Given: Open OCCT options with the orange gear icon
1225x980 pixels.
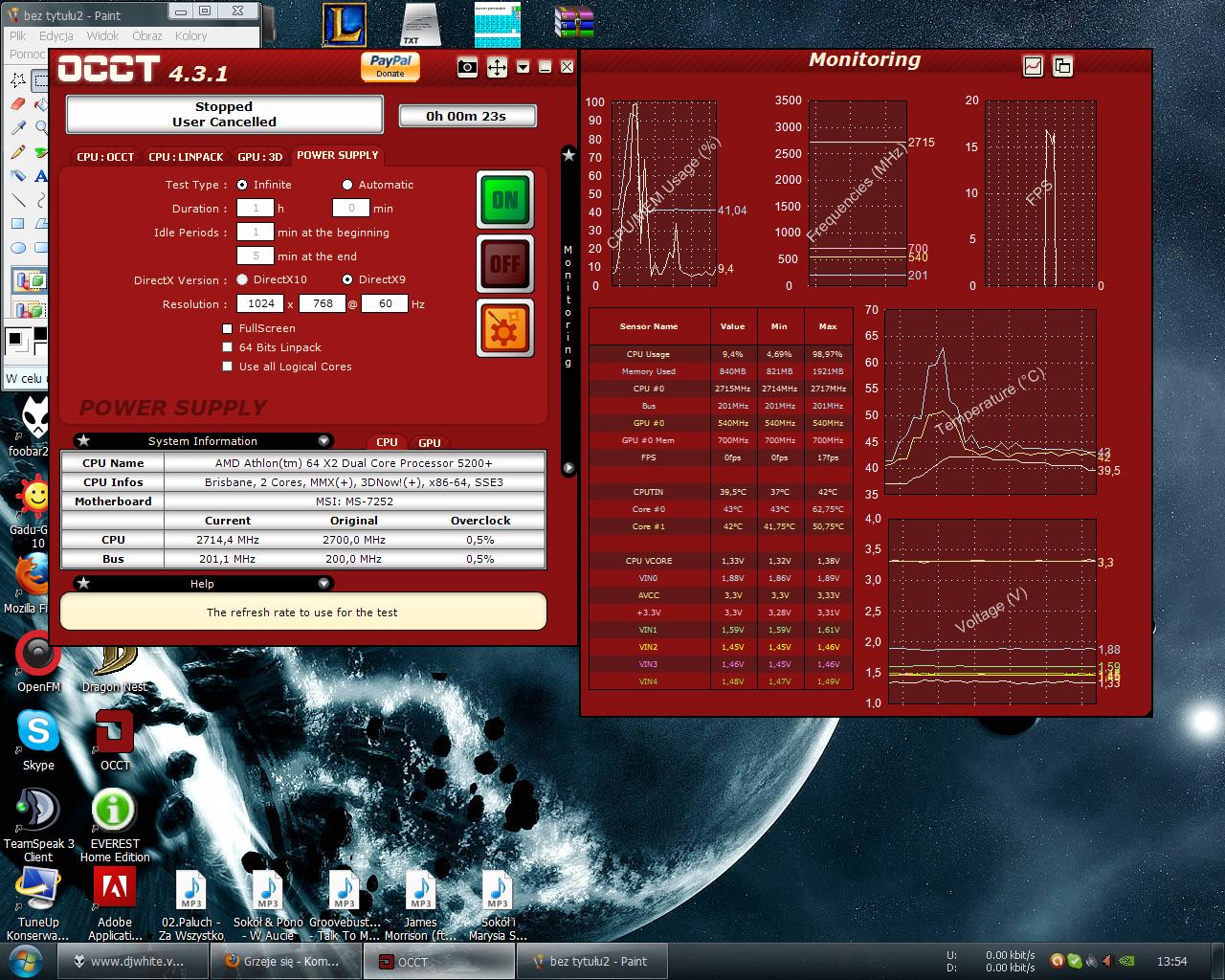Looking at the screenshot, I should 505,327.
